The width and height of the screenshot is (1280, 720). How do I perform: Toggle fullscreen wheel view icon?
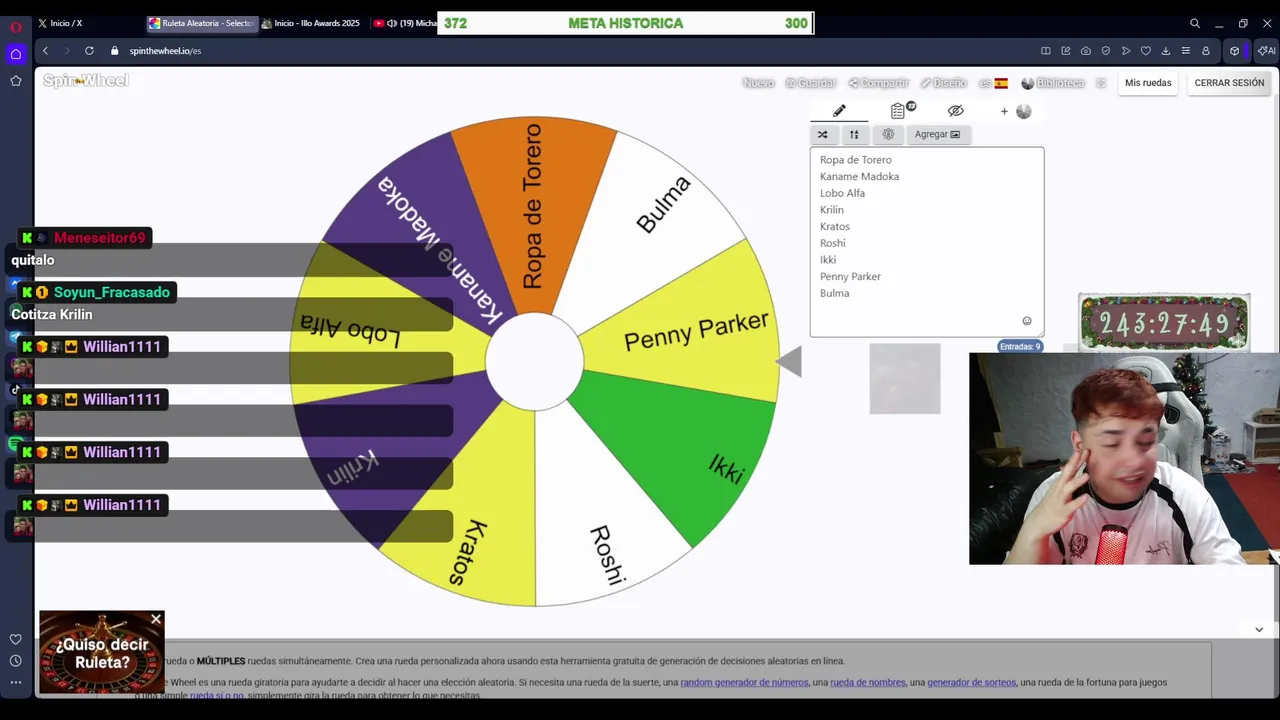pos(1101,83)
